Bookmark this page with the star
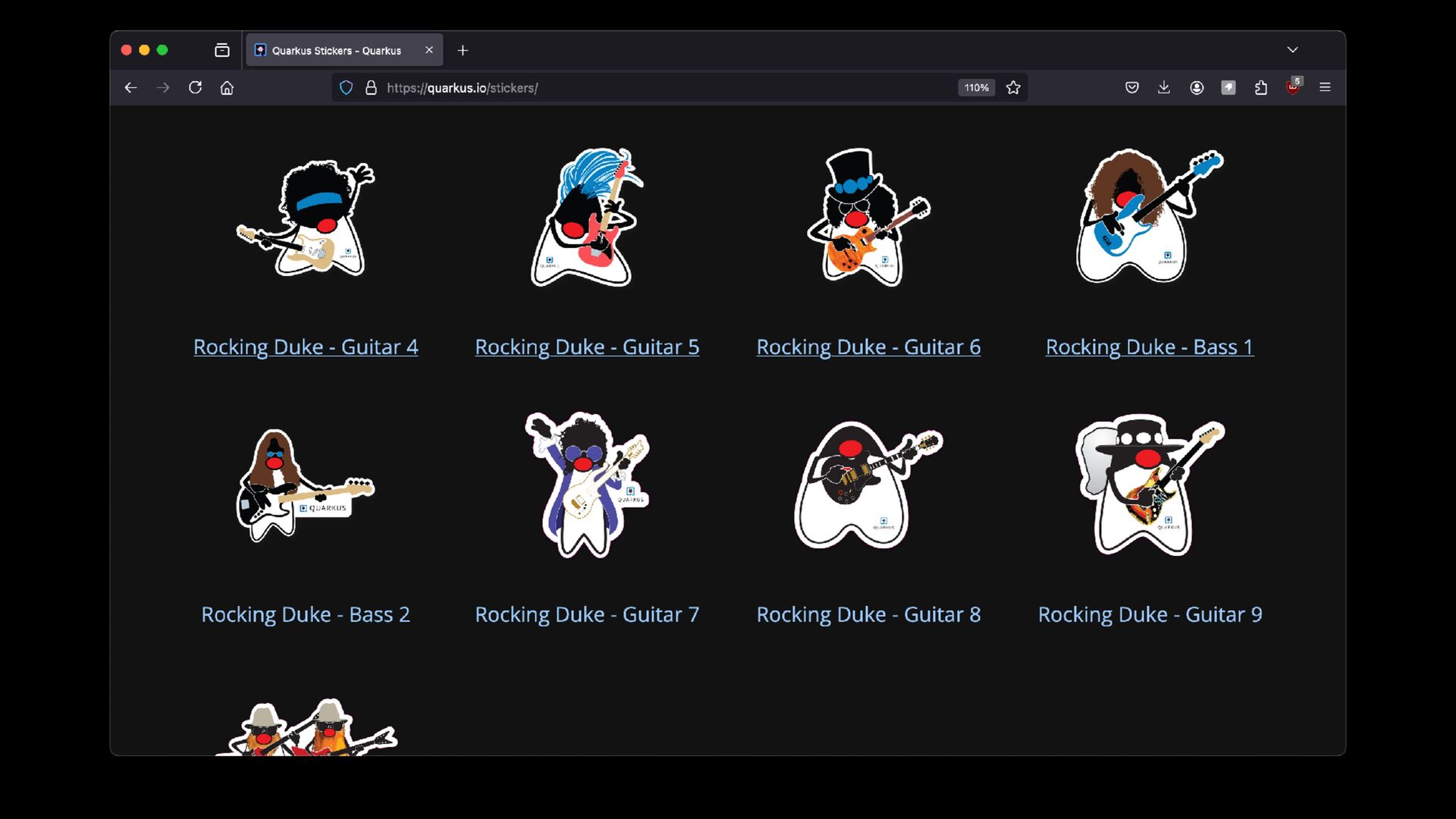This screenshot has width=1456, height=819. pos(1013,88)
